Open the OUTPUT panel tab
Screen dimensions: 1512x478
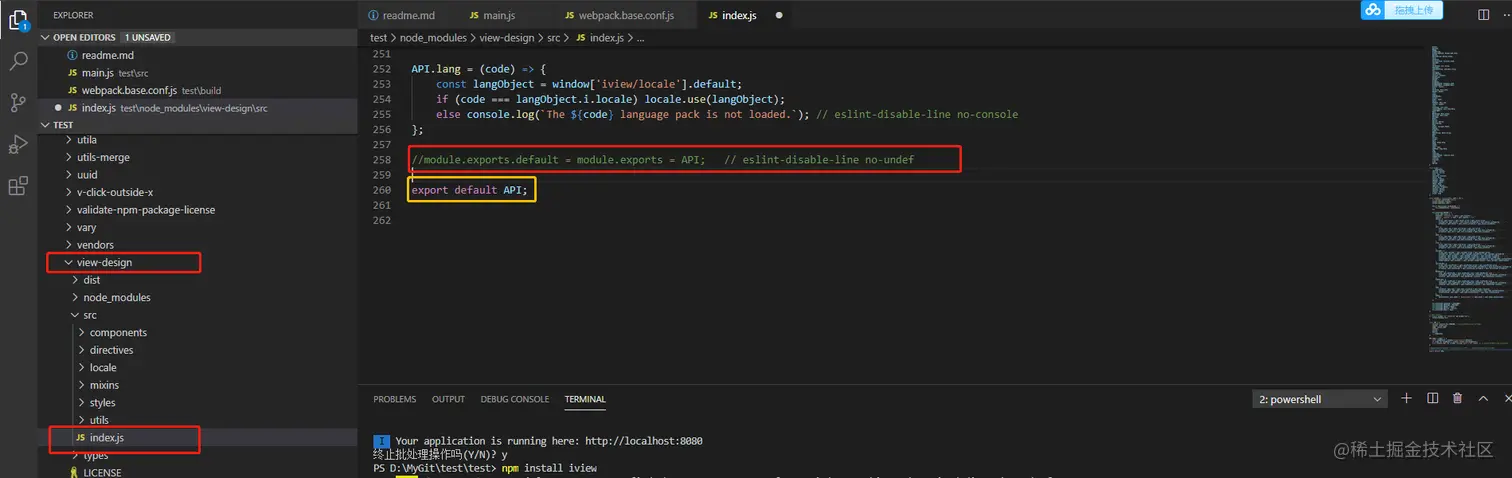[448, 399]
